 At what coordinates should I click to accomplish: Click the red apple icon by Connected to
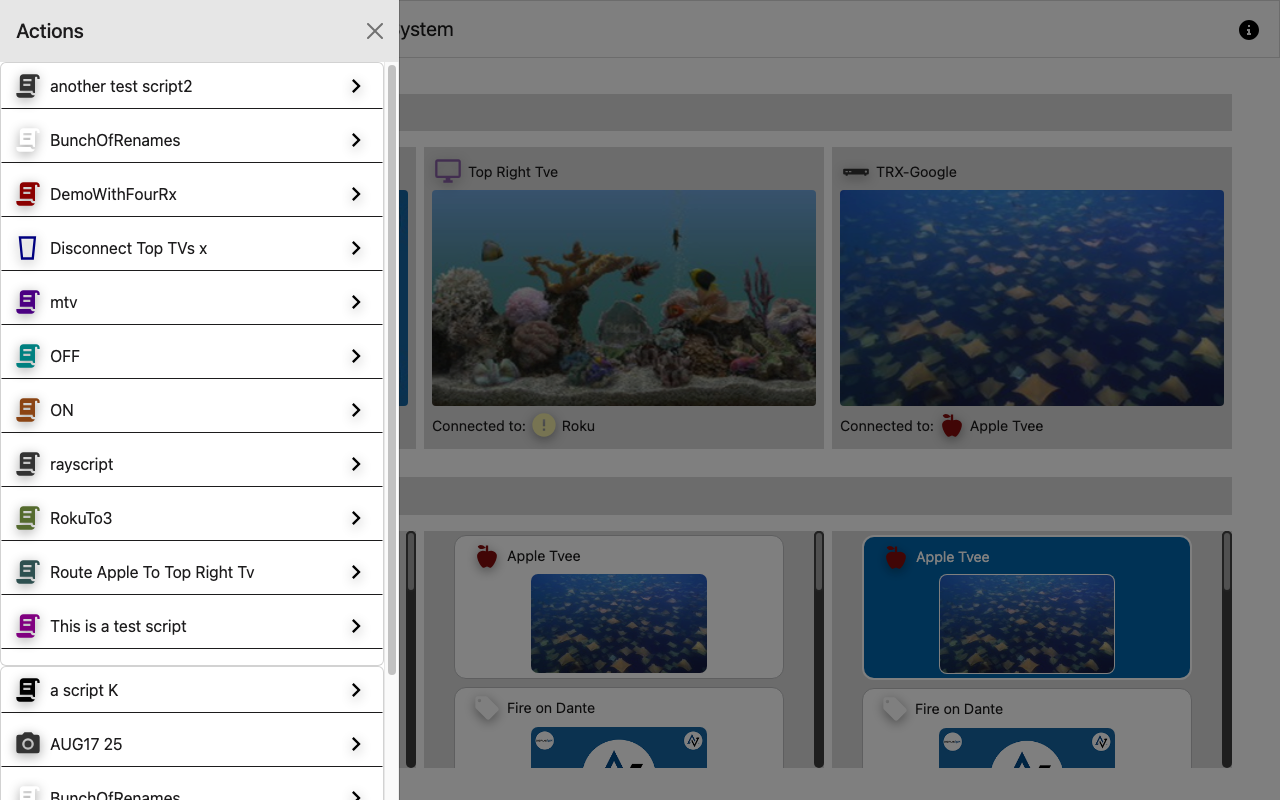coord(952,426)
